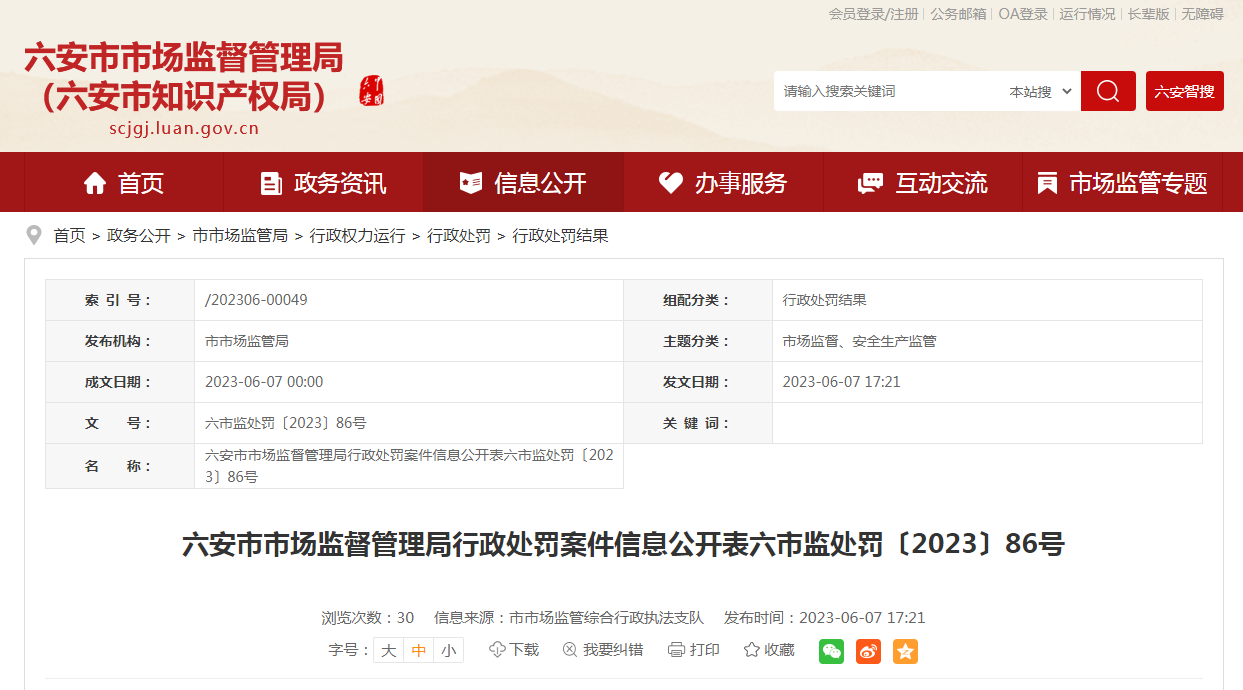Open the 互动交流 navigation tab
Image resolution: width=1243 pixels, height=690 pixels.
(x=922, y=183)
